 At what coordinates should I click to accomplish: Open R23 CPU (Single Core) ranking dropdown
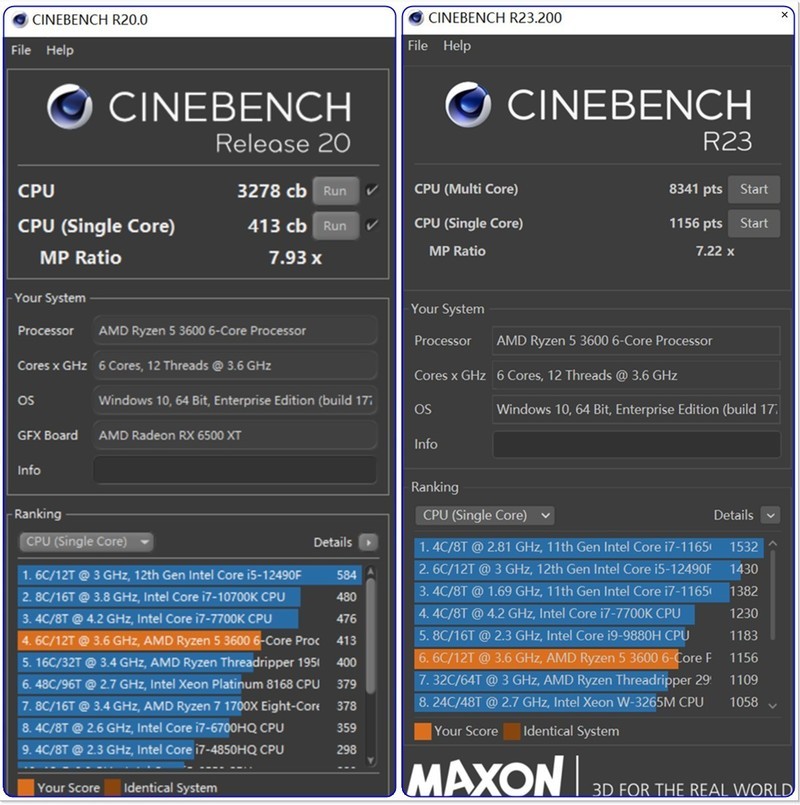pyautogui.click(x=485, y=515)
